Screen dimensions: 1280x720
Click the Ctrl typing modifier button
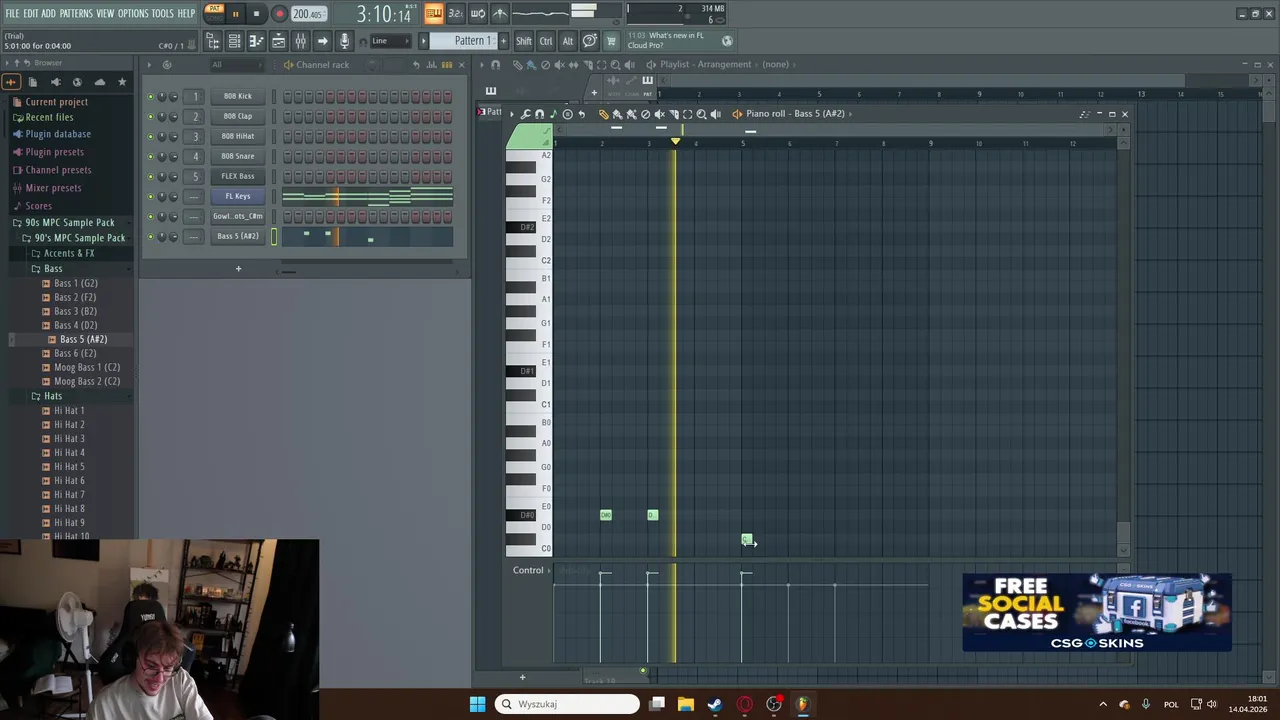click(x=546, y=41)
